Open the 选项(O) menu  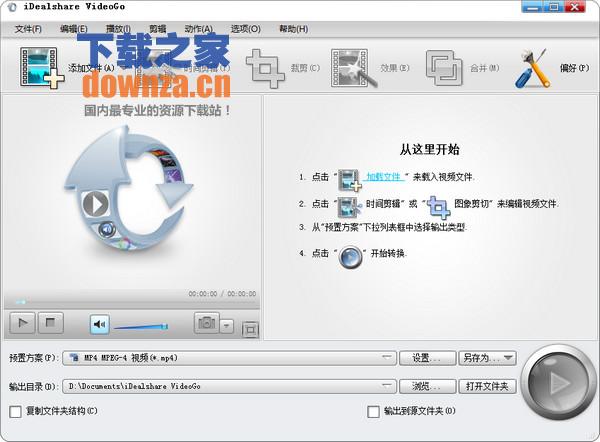pos(245,29)
